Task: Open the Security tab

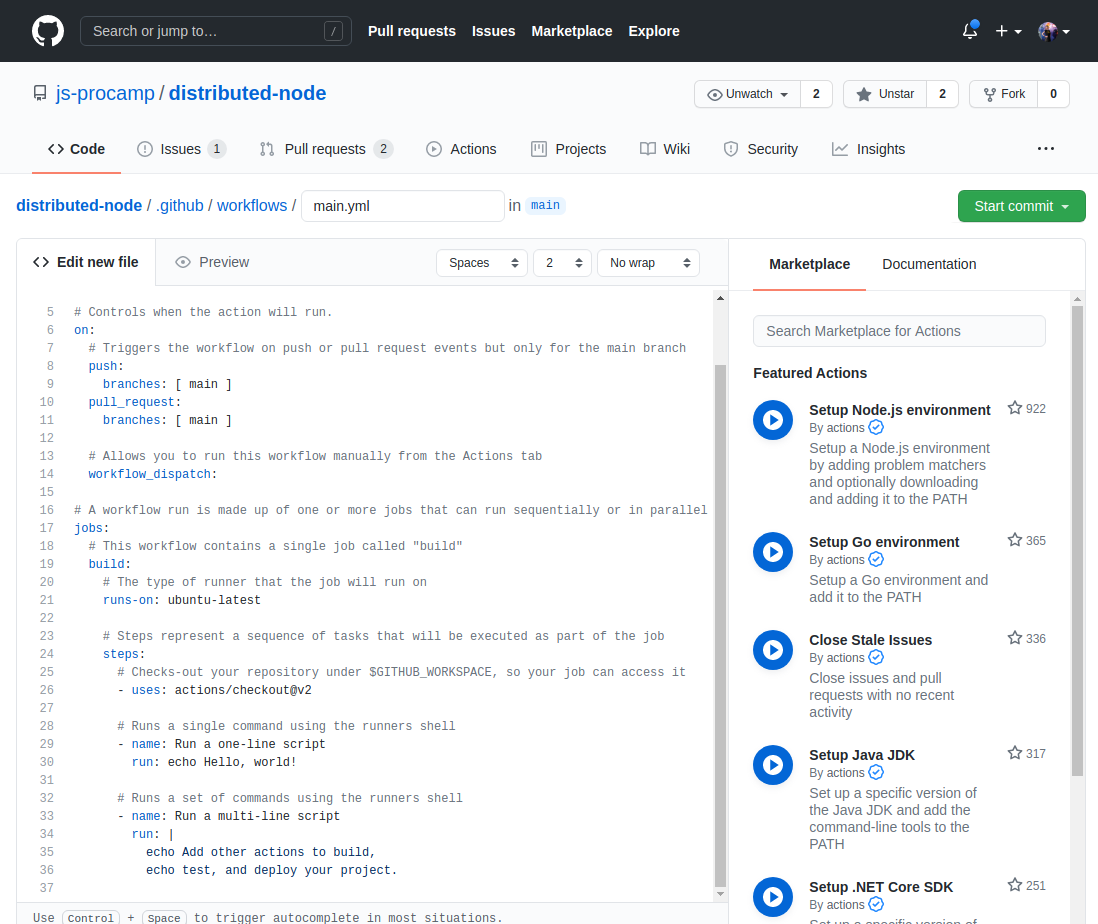Action: [760, 149]
